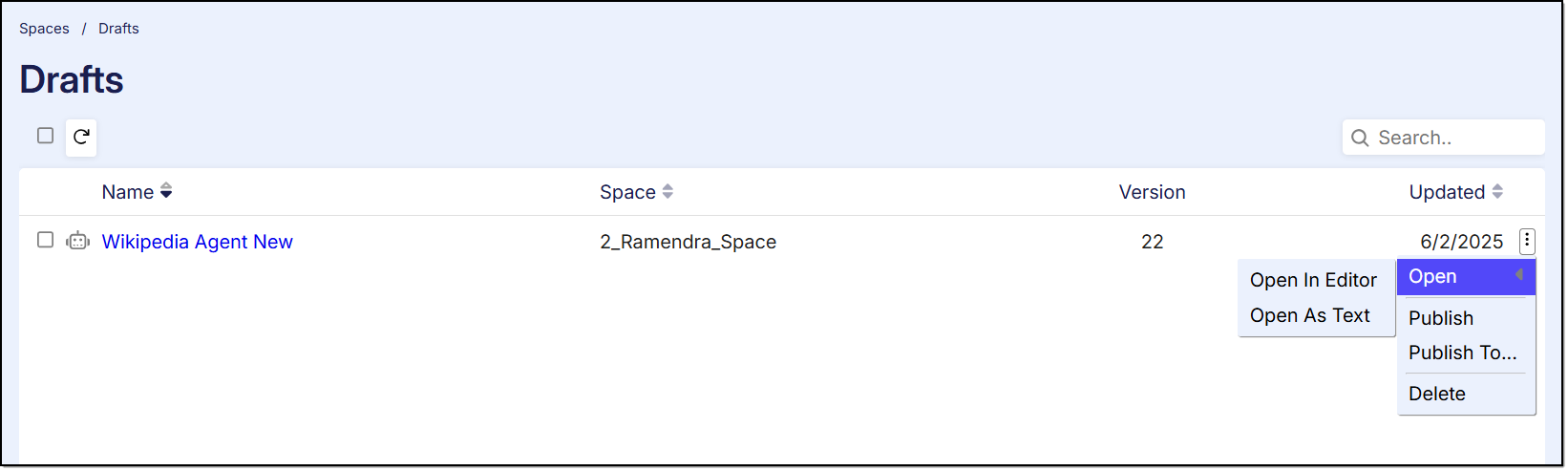1568x471 pixels.
Task: Click the robot agent icon beside Wikipedia Agent New
Action: [78, 242]
